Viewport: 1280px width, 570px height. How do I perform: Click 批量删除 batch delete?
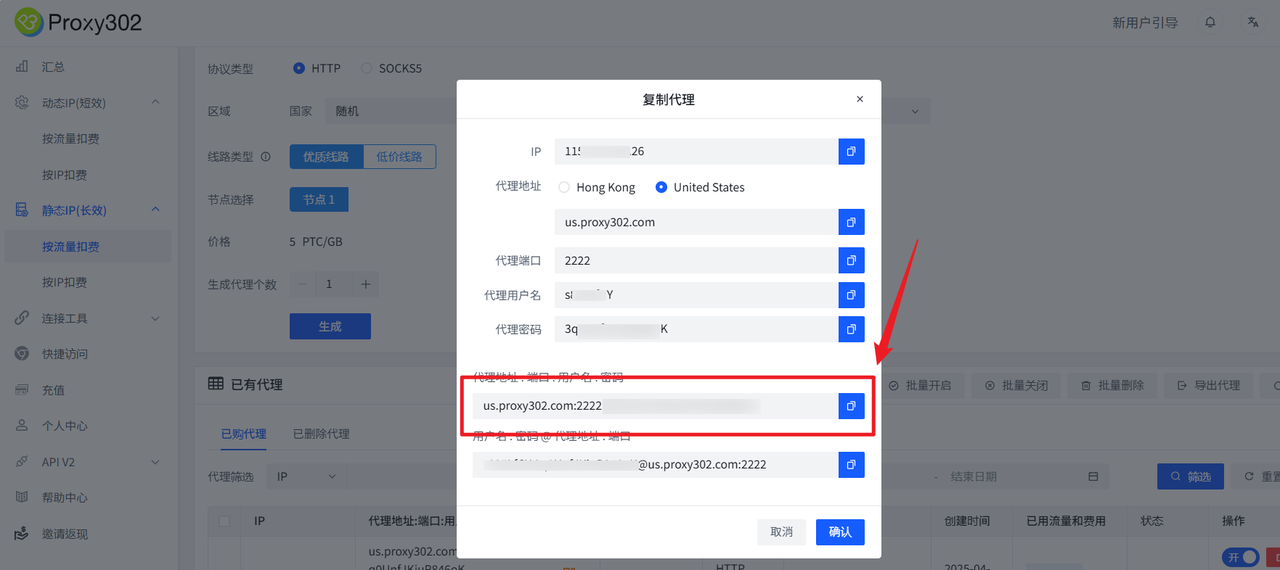pyautogui.click(x=1112, y=385)
